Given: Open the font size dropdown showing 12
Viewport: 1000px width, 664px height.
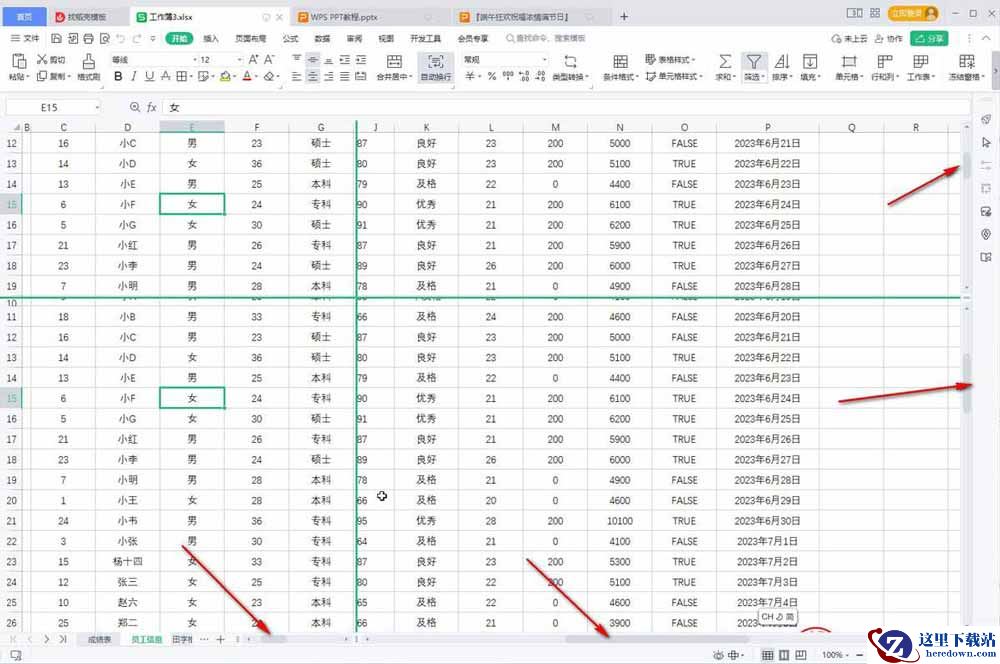Looking at the screenshot, I should (240, 59).
